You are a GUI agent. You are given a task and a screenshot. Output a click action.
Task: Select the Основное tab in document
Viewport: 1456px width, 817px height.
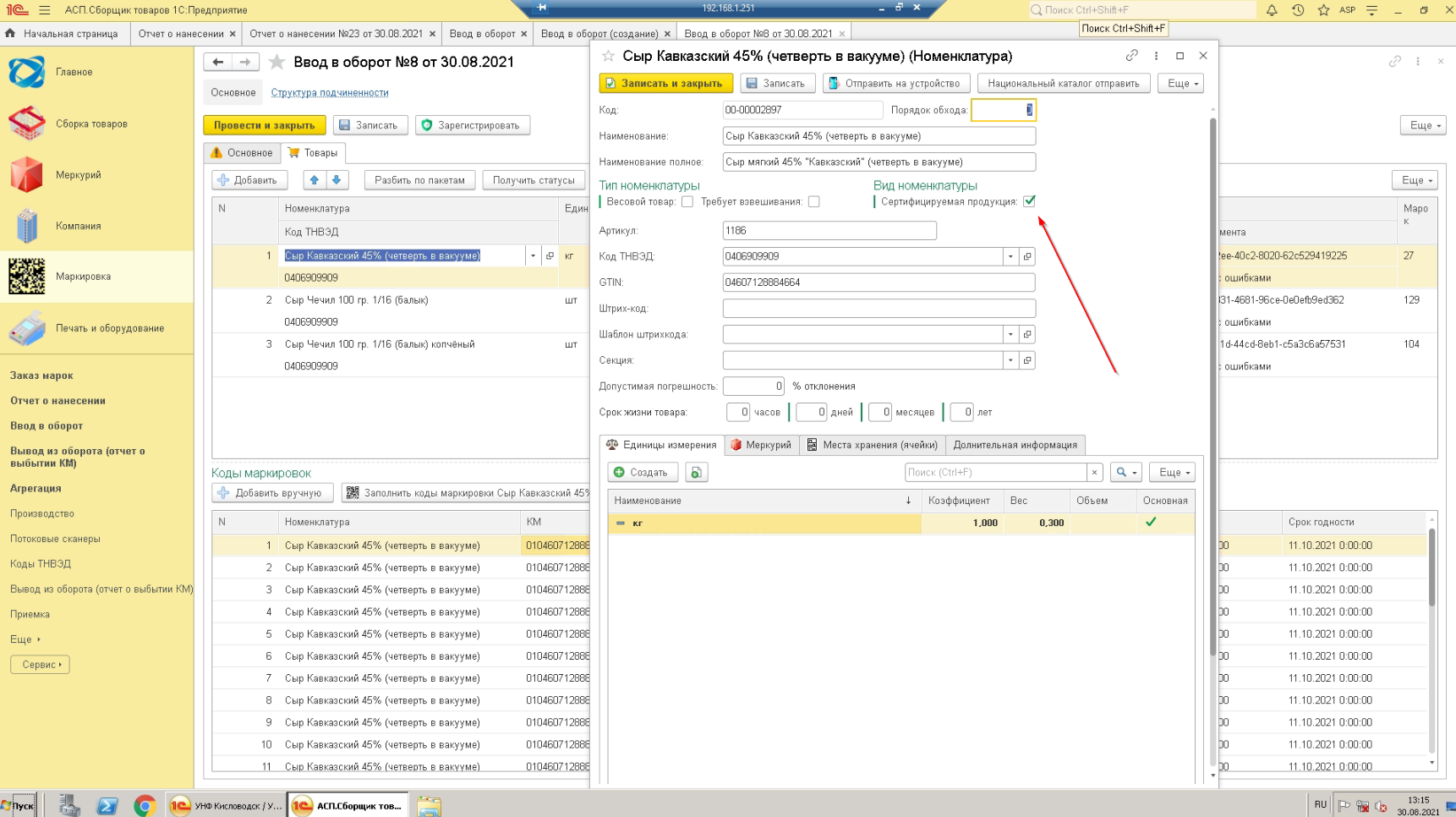pos(241,153)
